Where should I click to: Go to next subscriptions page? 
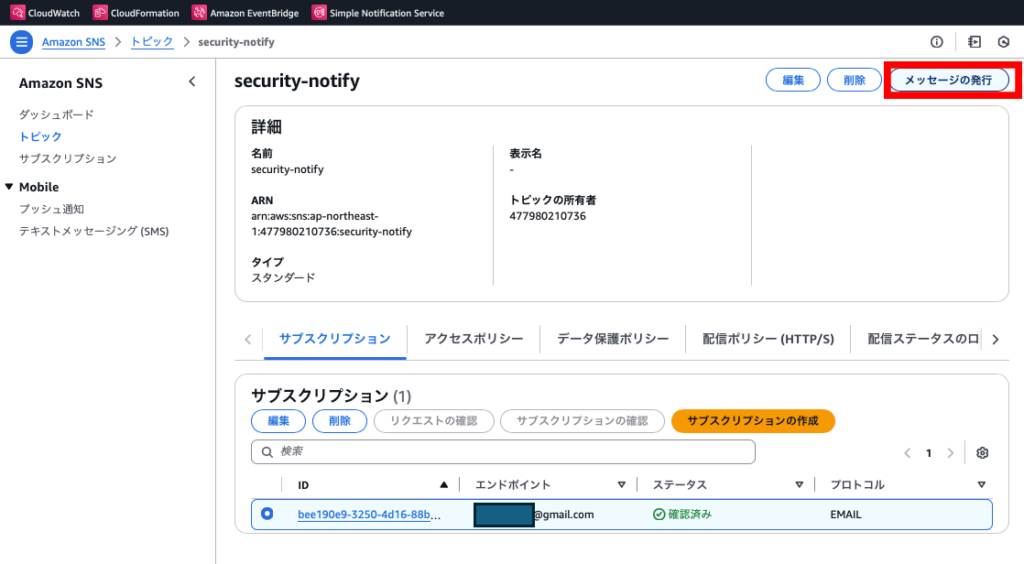(951, 453)
